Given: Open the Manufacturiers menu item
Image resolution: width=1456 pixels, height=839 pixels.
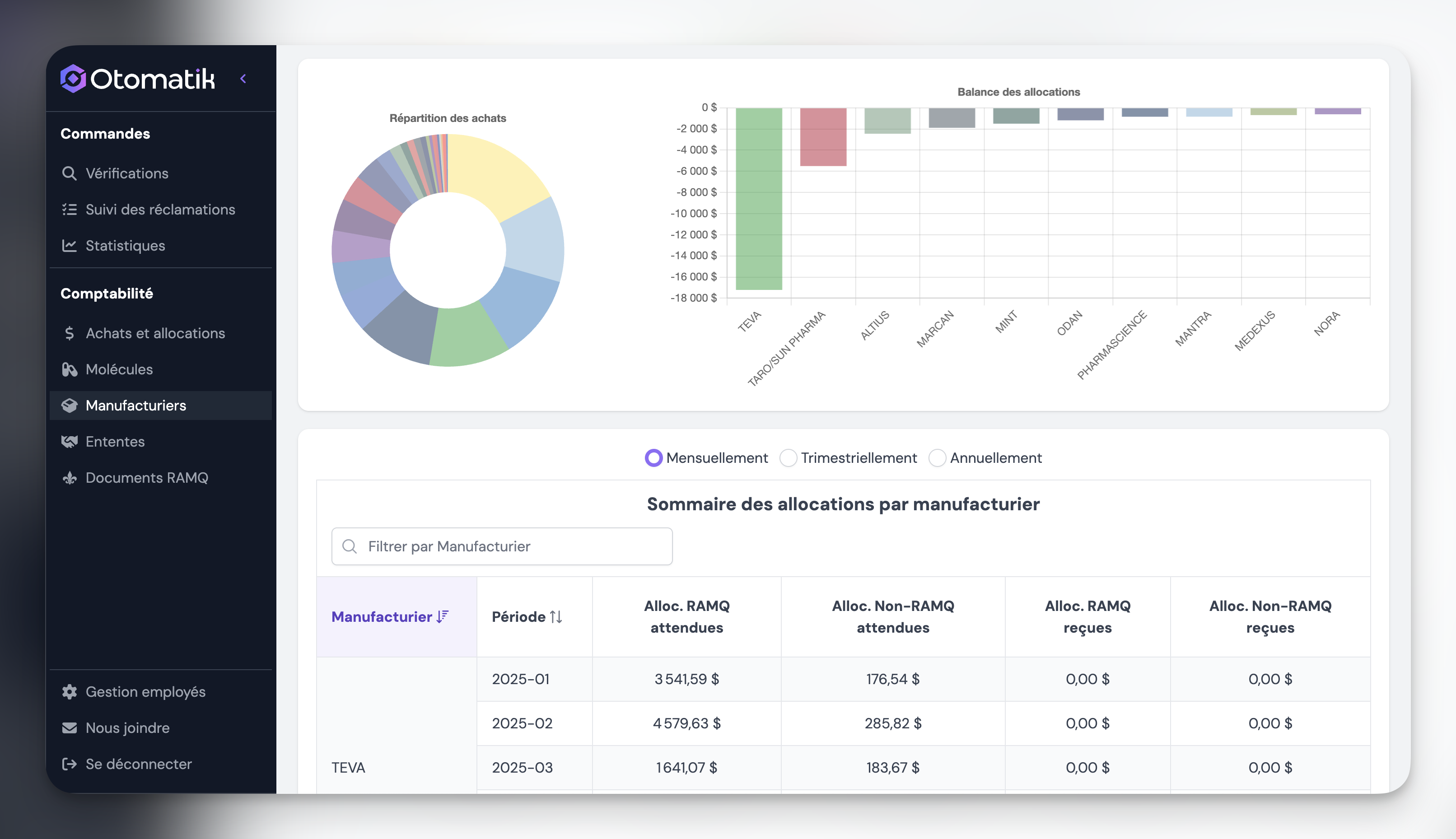Looking at the screenshot, I should [135, 405].
